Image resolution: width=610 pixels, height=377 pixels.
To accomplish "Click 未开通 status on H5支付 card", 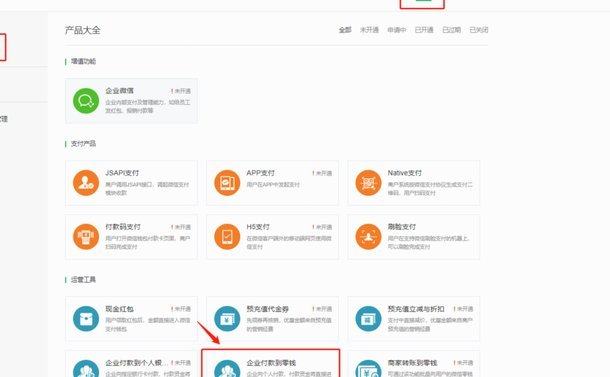I will point(322,227).
